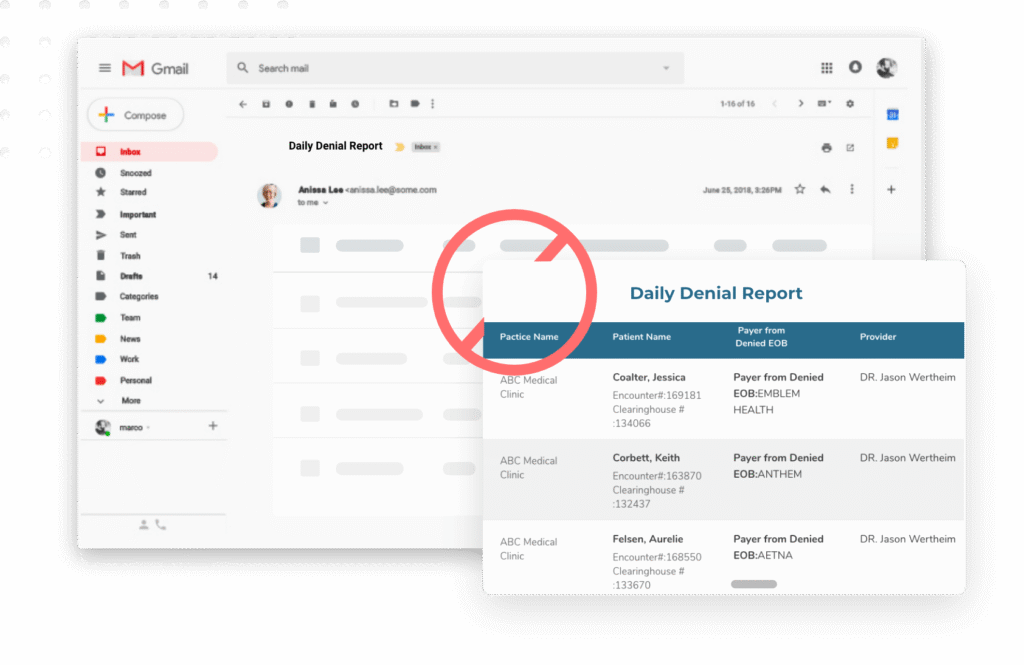1024x665 pixels.
Task: Open the Trash folder
Action: pos(130,255)
